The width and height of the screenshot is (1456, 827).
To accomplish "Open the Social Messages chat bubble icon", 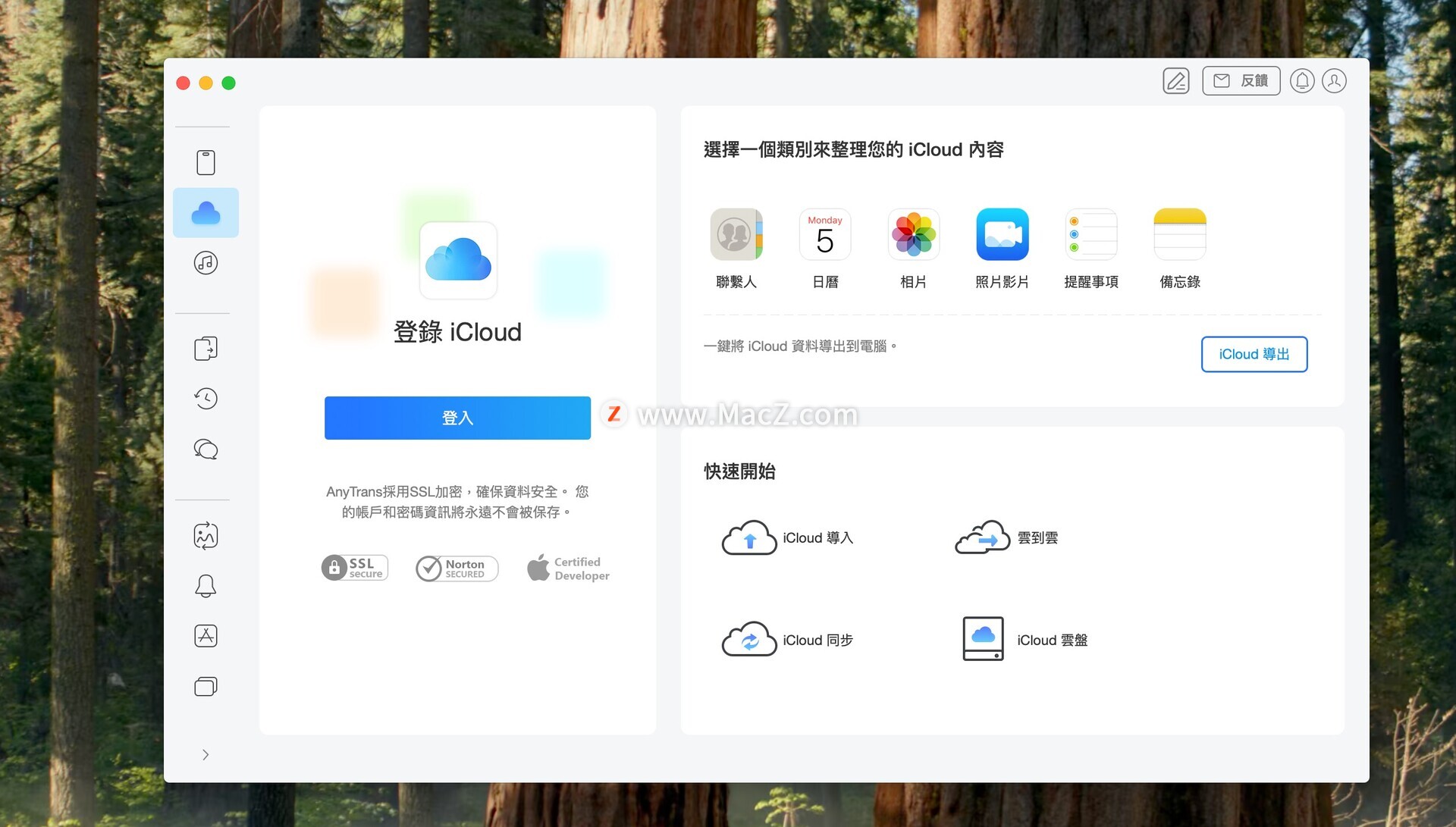I will (206, 450).
